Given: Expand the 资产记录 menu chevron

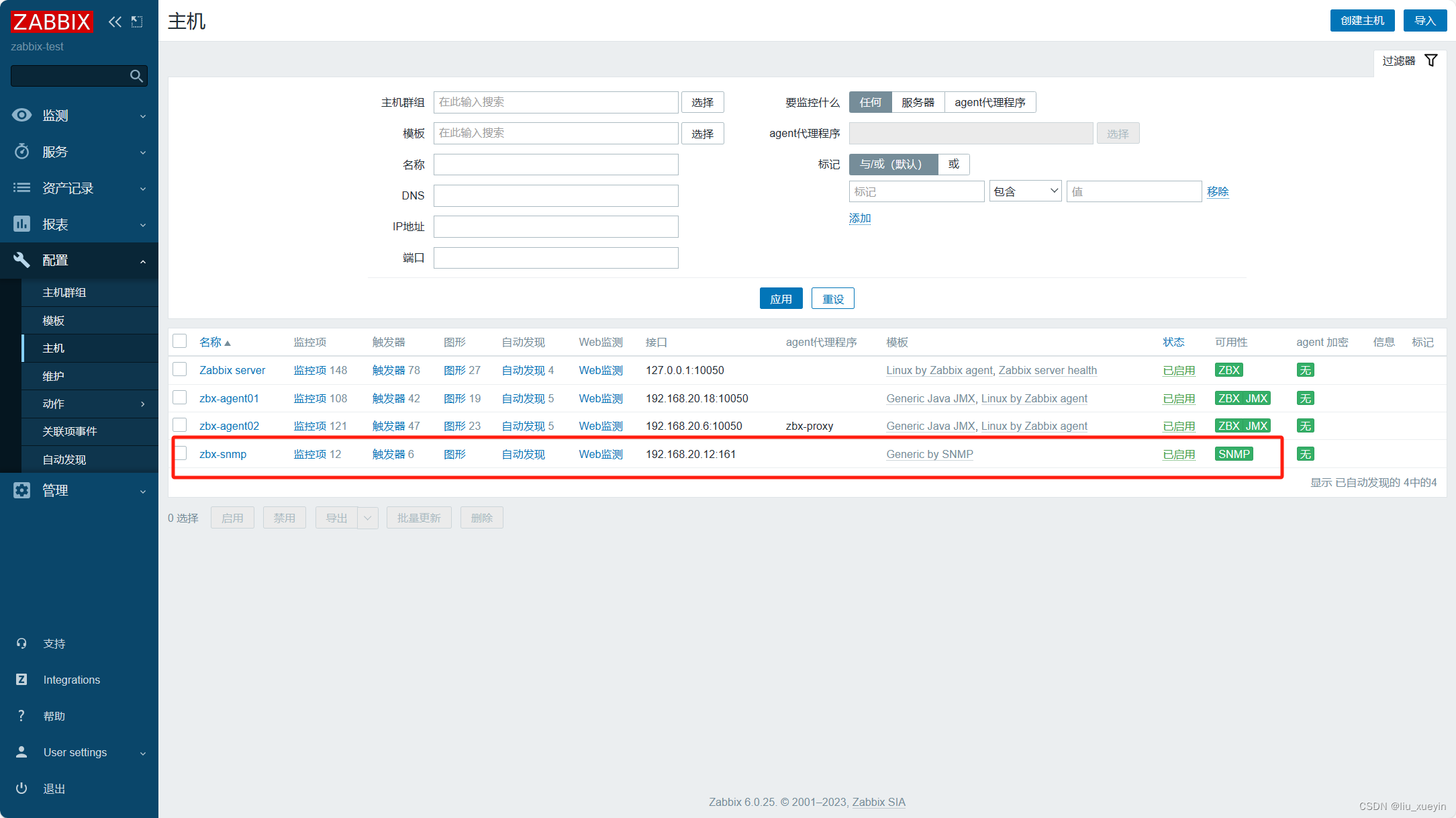Looking at the screenshot, I should click(143, 188).
